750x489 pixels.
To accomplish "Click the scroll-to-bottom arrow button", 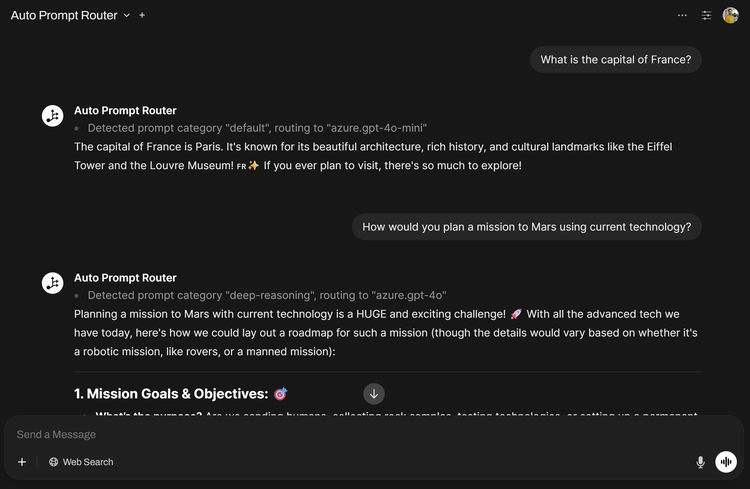I will pyautogui.click(x=374, y=394).
